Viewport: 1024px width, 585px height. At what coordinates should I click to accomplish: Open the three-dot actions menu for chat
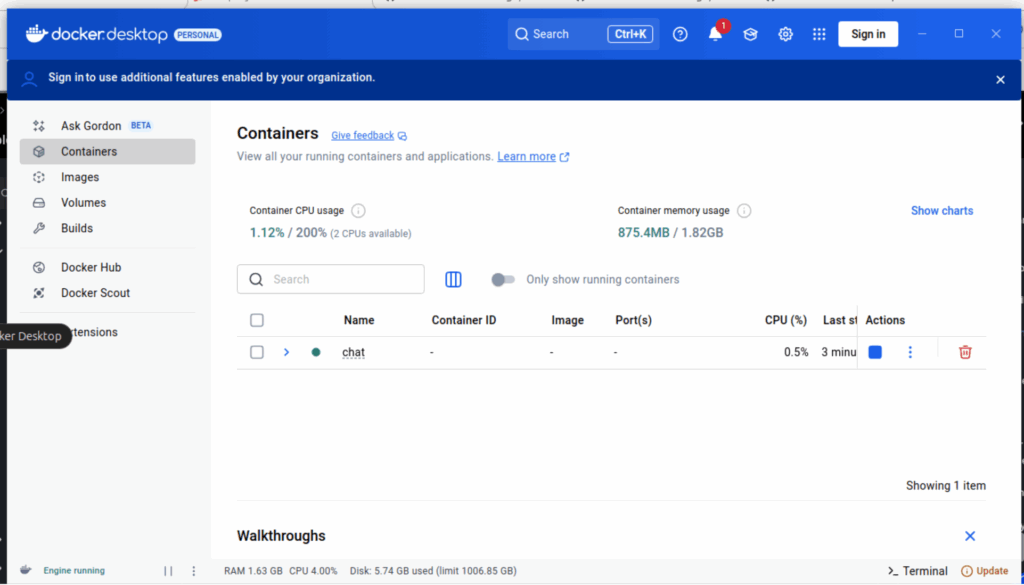(910, 353)
